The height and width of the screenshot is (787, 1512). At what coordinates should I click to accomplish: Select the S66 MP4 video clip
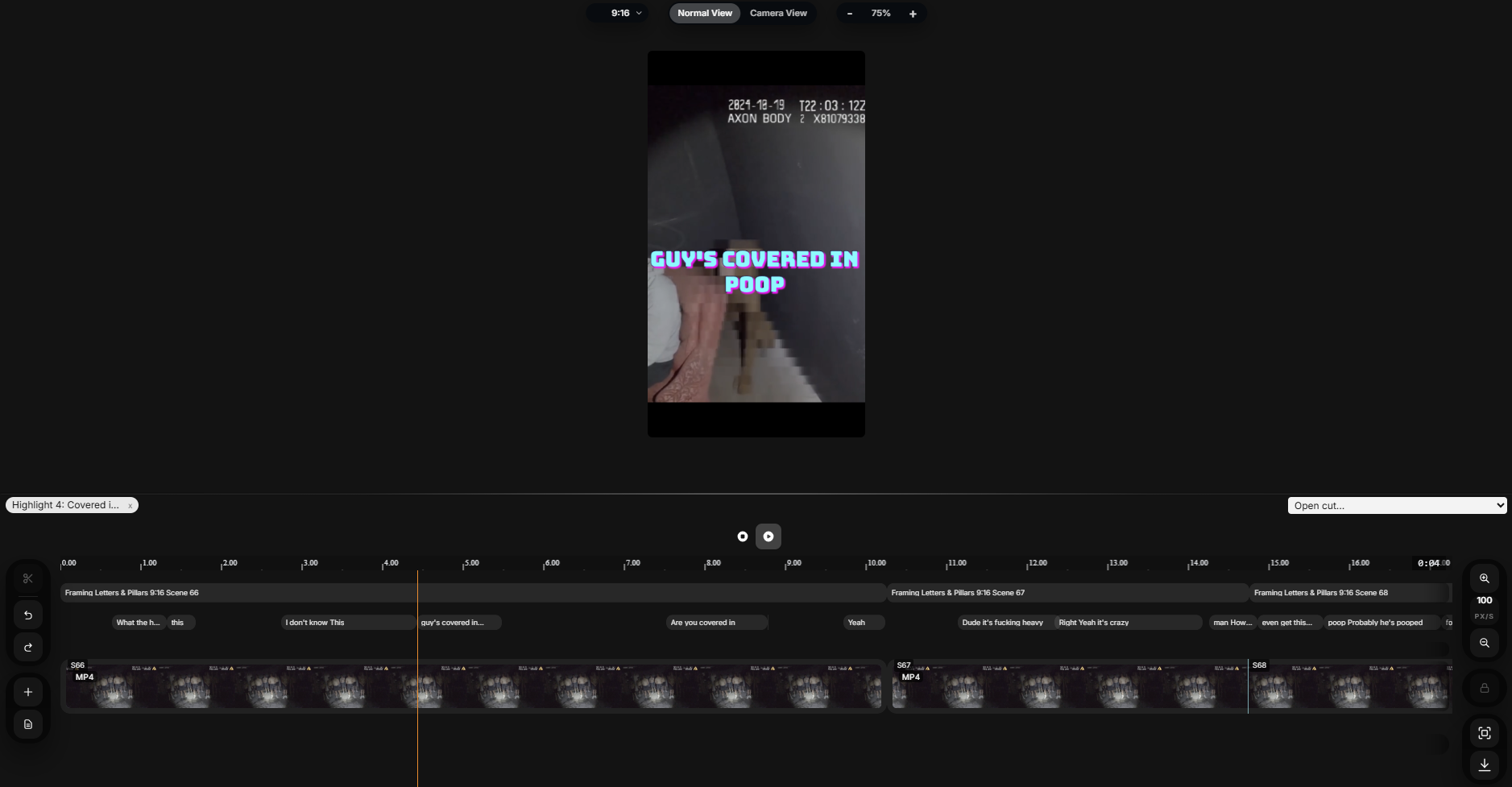click(x=474, y=686)
